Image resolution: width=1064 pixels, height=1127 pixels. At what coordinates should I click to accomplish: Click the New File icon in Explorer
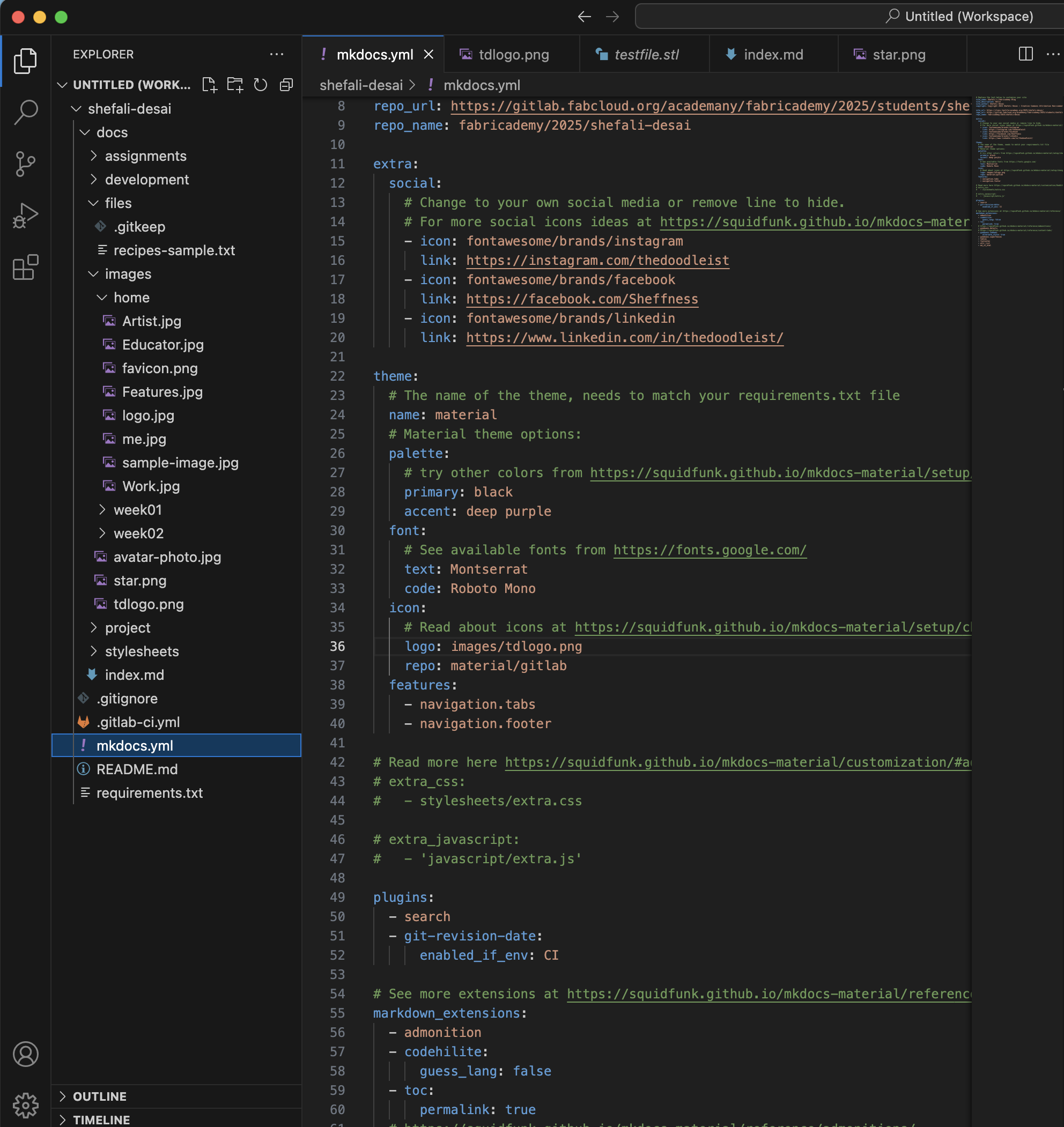pos(209,85)
